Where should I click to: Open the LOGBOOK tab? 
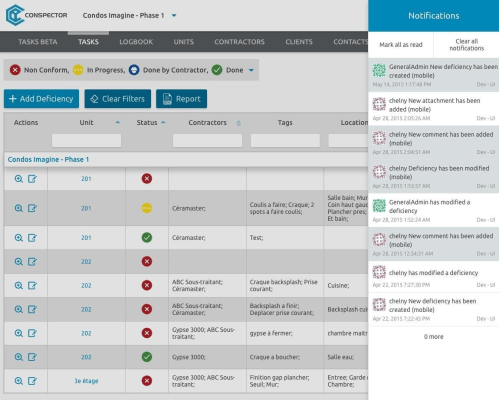[x=136, y=42]
